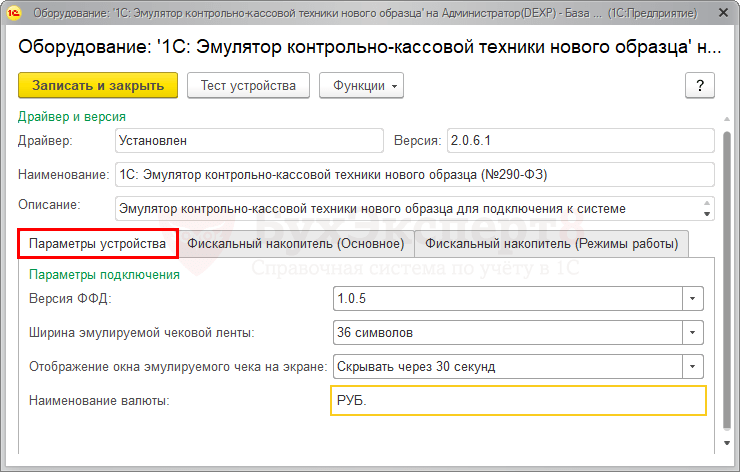
Task: Click the 'Версия ФФД:' label
Action: click(70, 299)
